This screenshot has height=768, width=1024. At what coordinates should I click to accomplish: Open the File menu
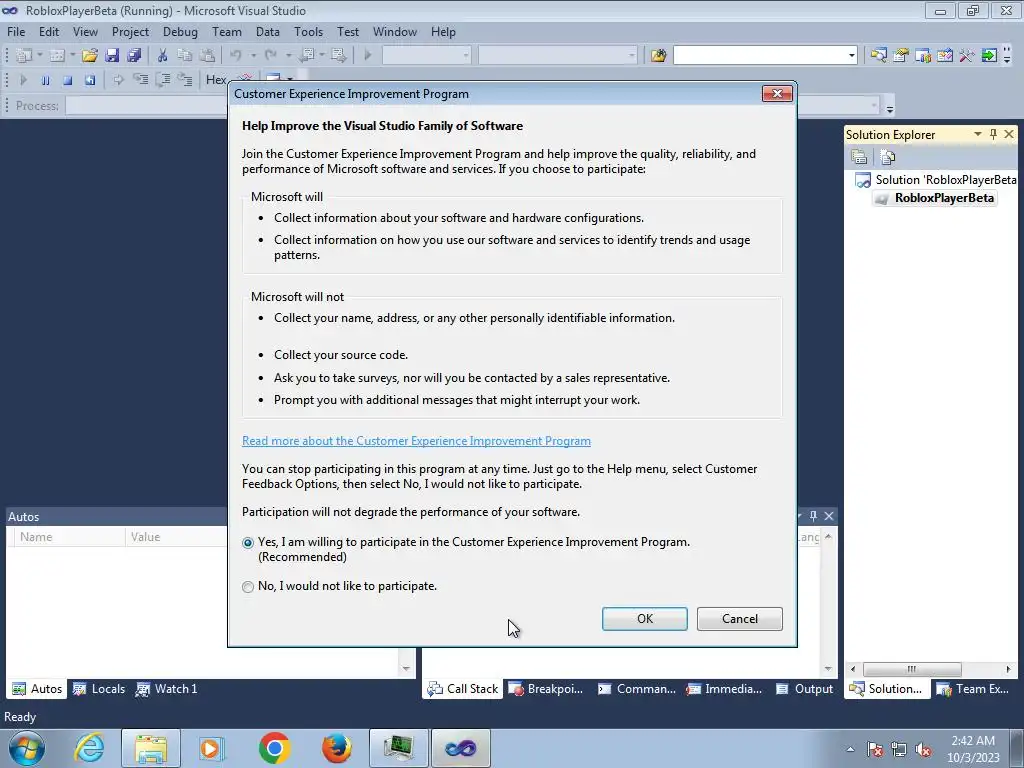click(16, 31)
